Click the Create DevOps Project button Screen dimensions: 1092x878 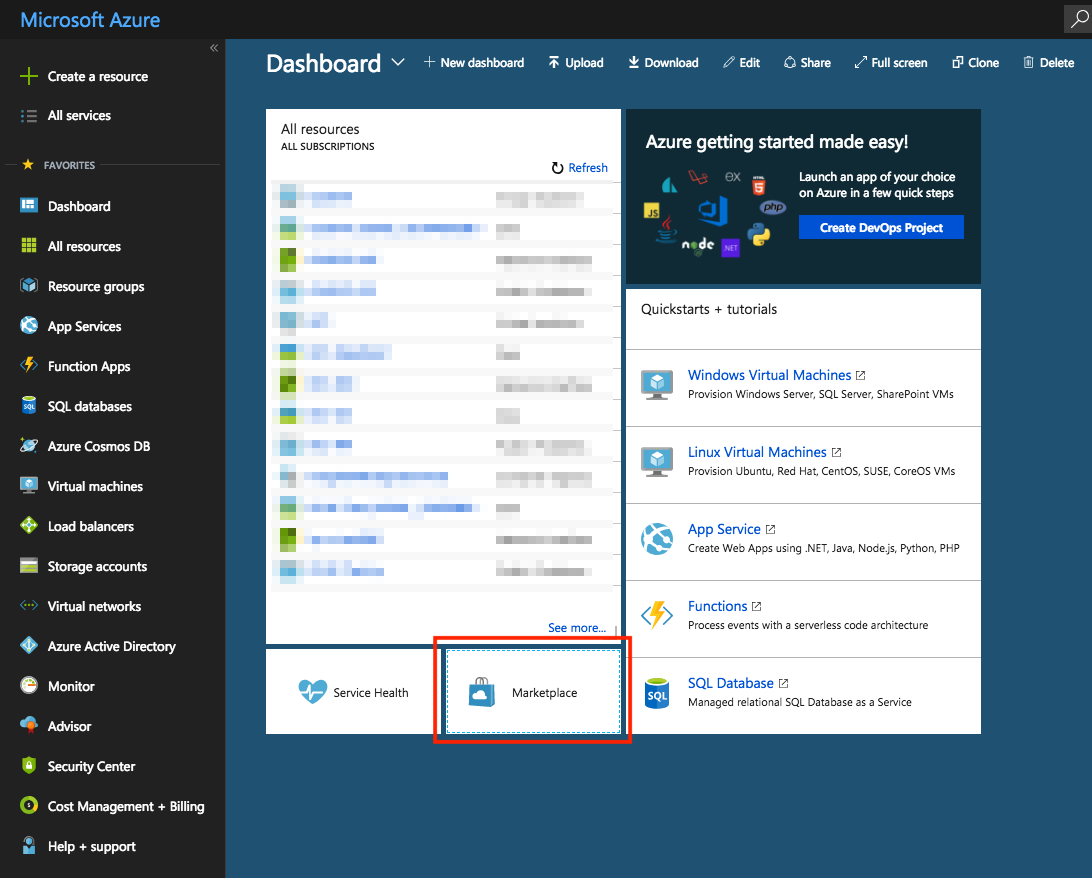click(881, 228)
